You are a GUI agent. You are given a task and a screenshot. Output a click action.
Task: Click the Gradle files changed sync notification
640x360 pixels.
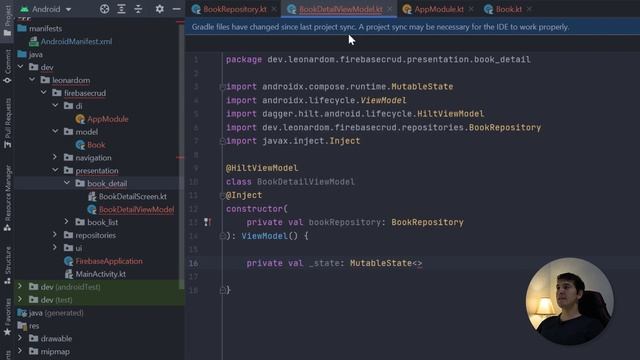click(380, 27)
